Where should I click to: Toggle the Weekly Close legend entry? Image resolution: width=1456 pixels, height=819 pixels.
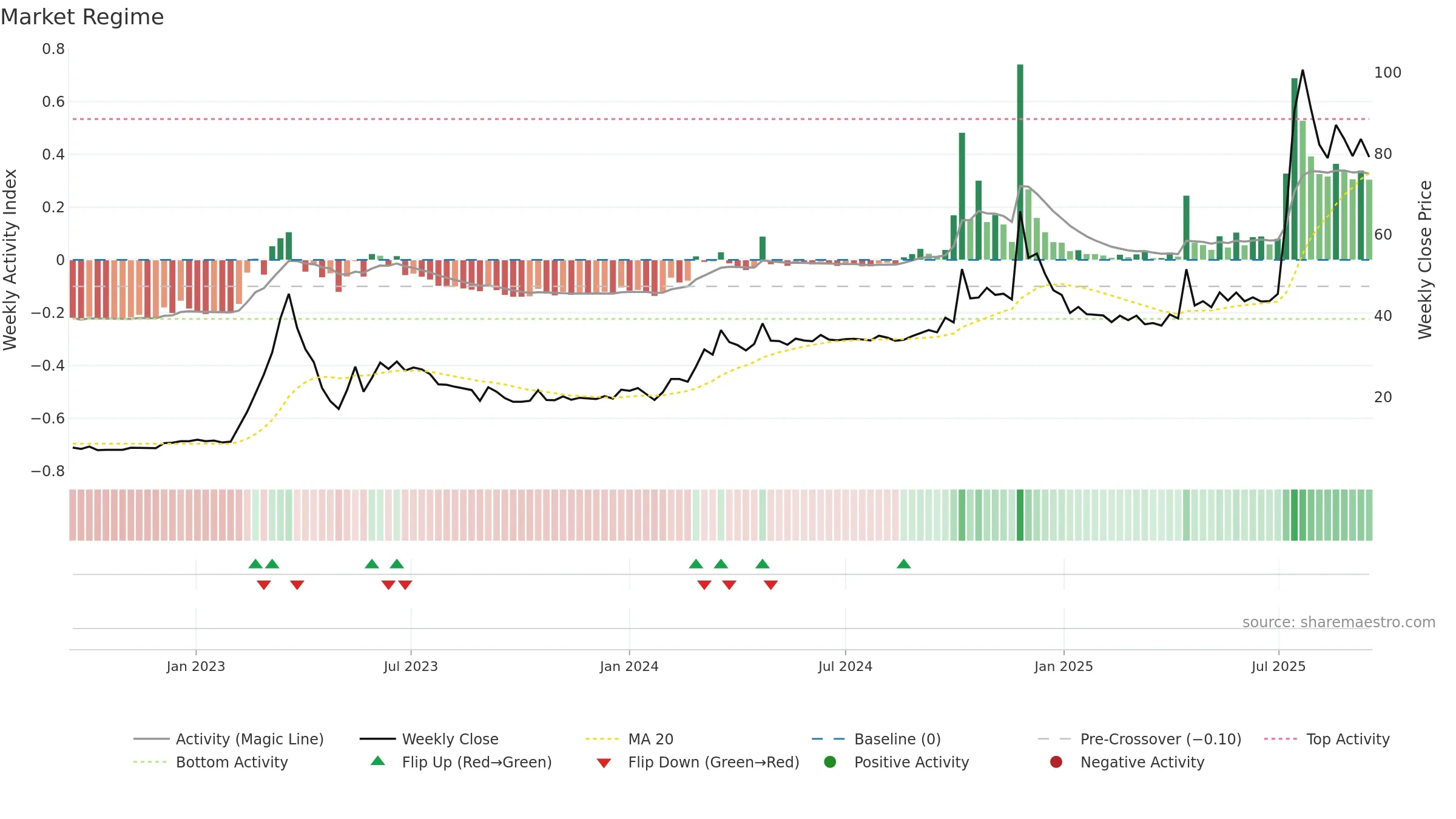[429, 739]
